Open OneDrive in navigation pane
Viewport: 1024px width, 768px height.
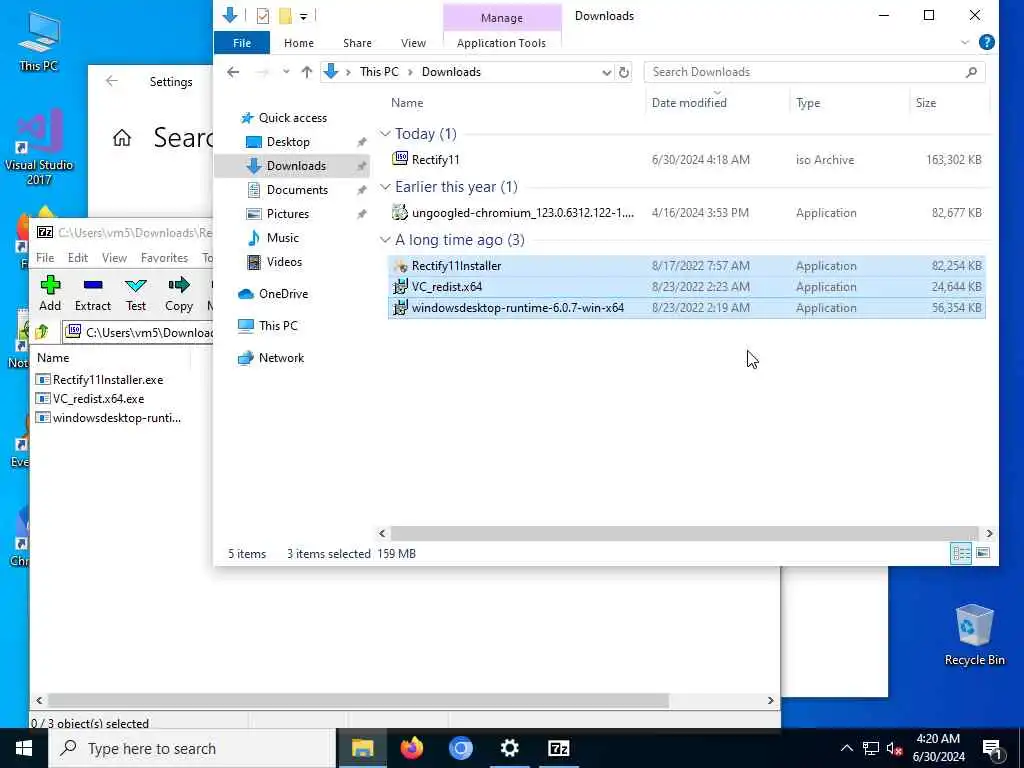coord(283,294)
